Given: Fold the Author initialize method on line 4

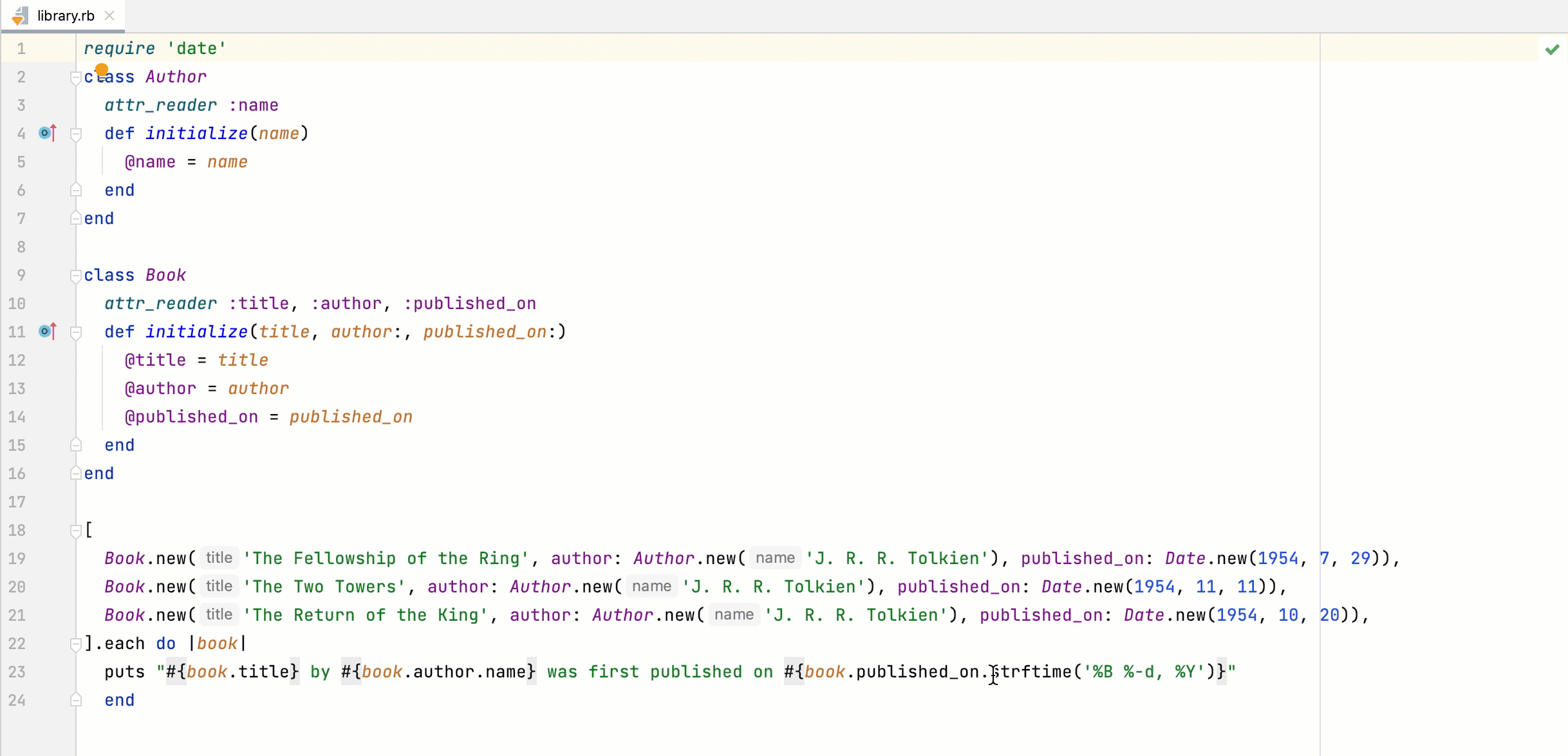Looking at the screenshot, I should [x=75, y=134].
